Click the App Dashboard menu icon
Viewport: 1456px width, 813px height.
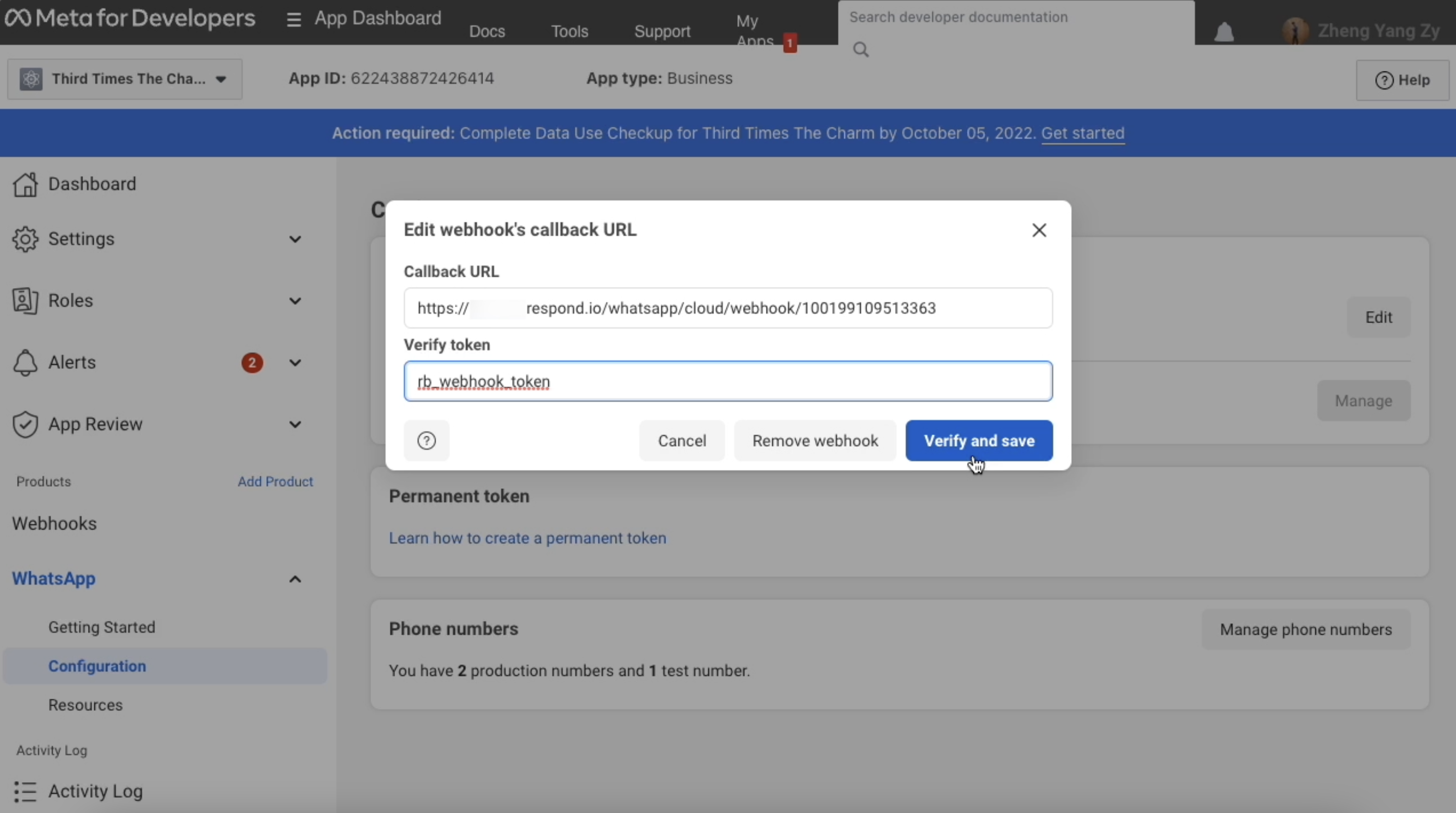[x=293, y=17]
